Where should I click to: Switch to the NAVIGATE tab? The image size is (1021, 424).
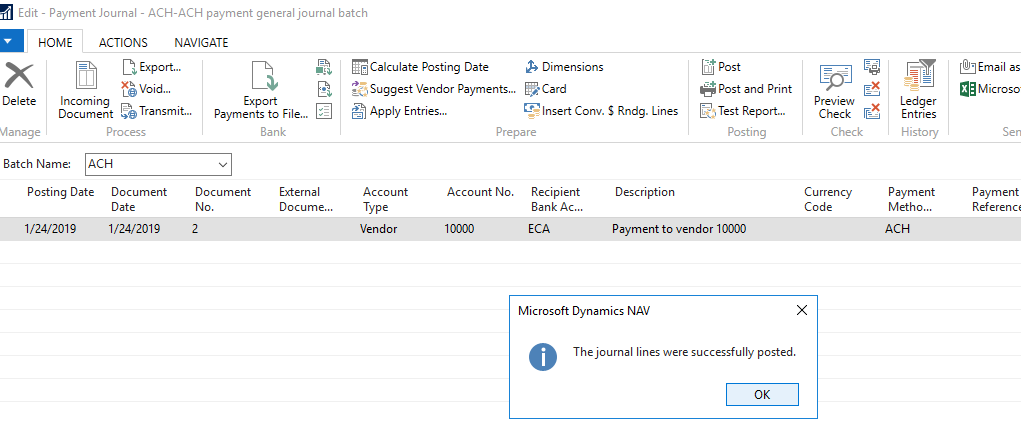coord(201,43)
